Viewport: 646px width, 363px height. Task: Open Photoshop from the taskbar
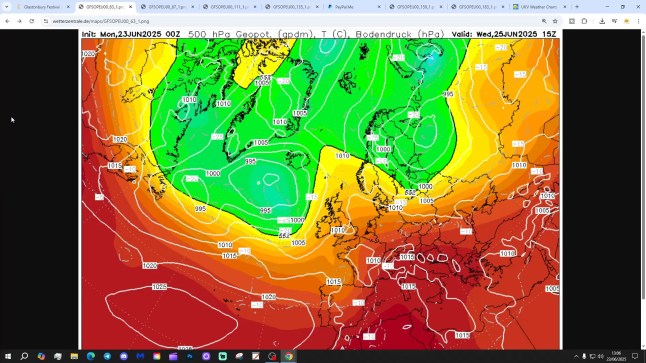click(x=190, y=356)
